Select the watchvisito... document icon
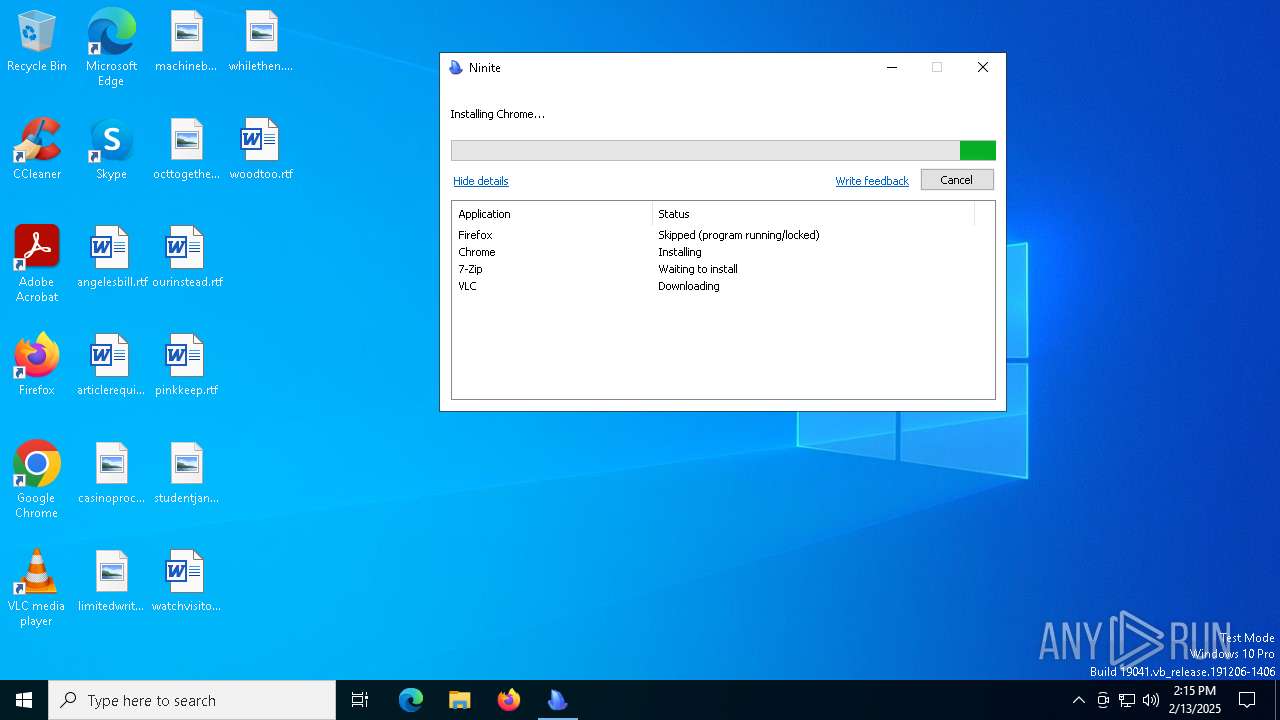Image resolution: width=1280 pixels, height=720 pixels. pos(186,581)
